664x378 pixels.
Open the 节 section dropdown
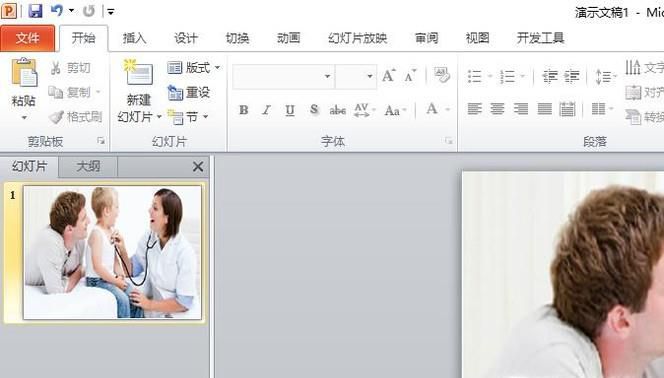coord(188,116)
